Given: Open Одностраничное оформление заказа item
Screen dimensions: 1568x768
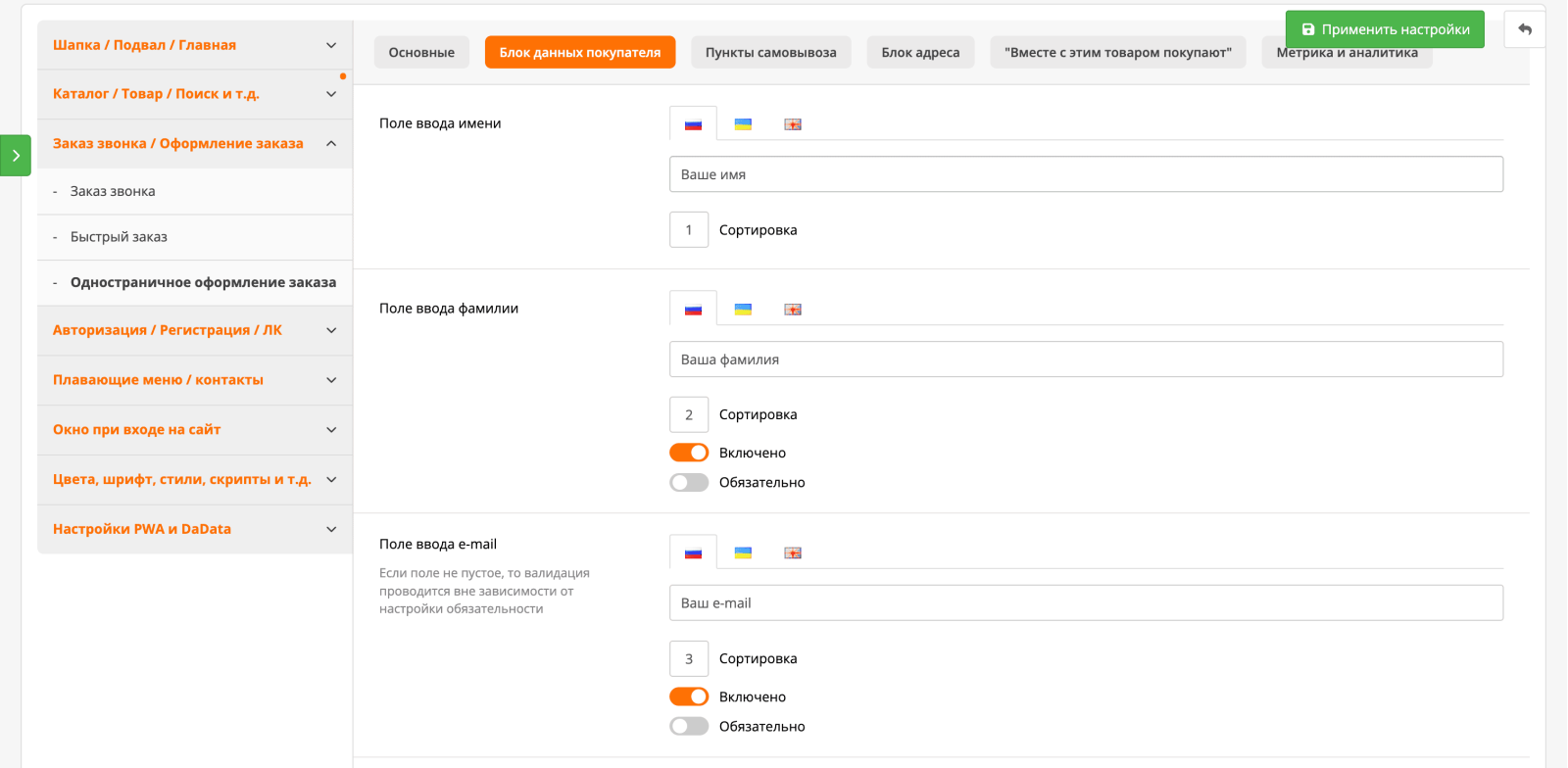Looking at the screenshot, I should click(195, 283).
